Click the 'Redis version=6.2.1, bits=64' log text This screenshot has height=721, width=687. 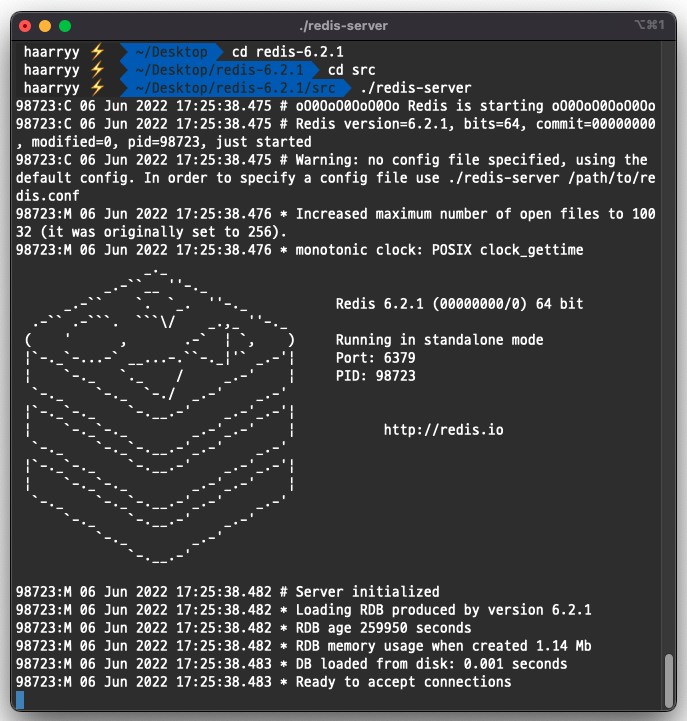[407, 124]
